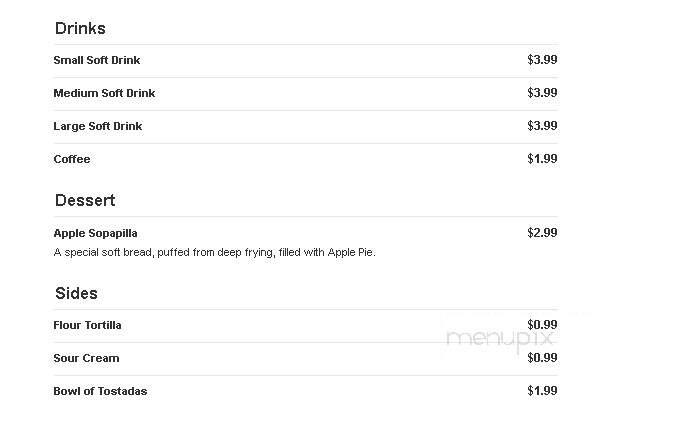This screenshot has height=421, width=679.
Task: Click the Large Soft Drink $3.99 price
Action: pos(542,126)
